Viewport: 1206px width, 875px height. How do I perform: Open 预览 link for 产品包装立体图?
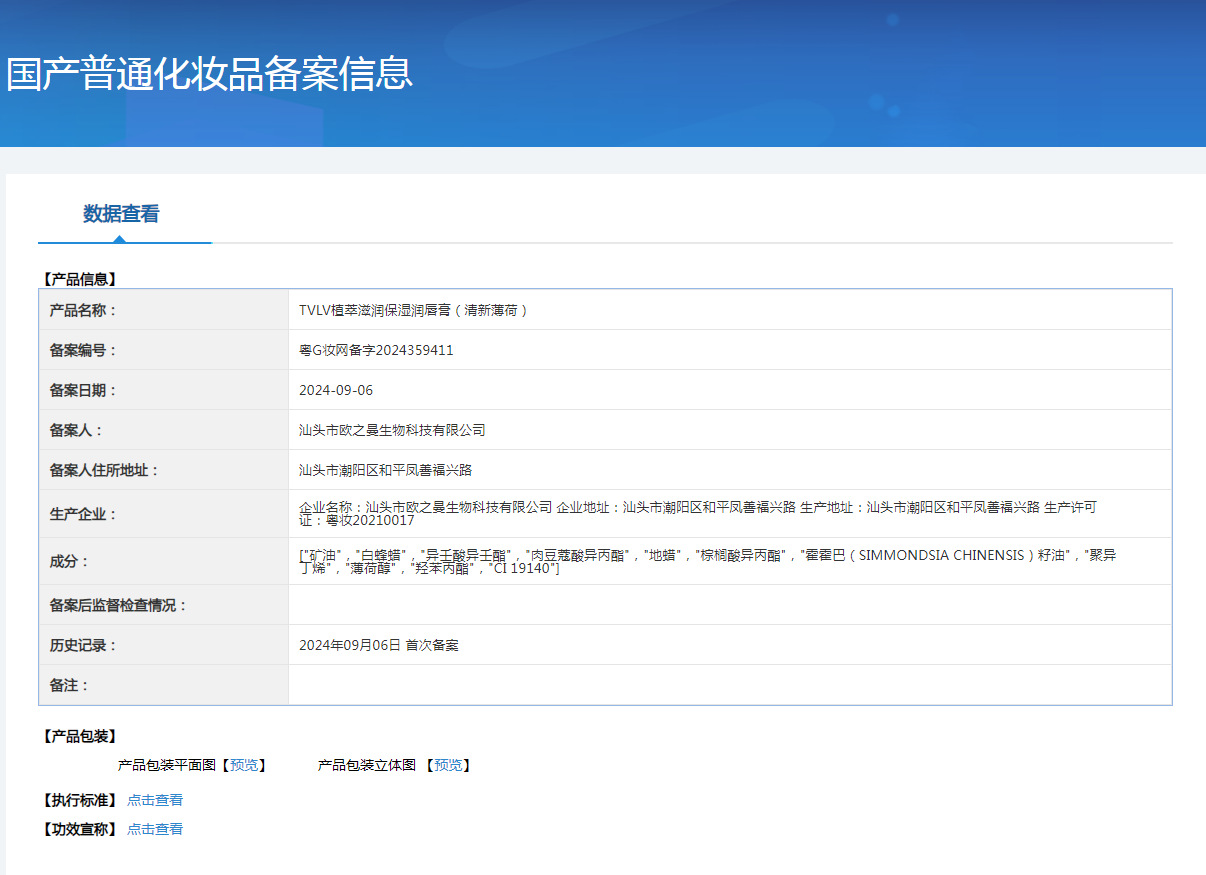tap(448, 765)
